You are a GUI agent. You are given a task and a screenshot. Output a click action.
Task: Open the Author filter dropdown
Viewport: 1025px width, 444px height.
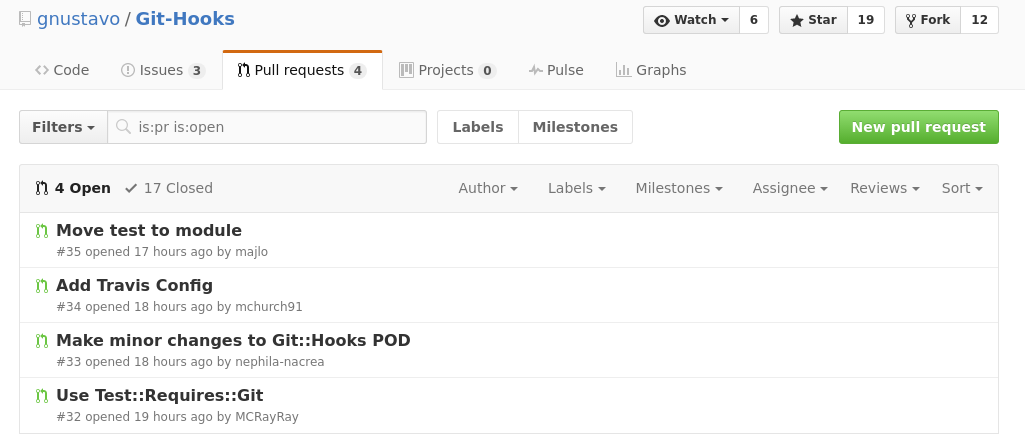coord(488,188)
